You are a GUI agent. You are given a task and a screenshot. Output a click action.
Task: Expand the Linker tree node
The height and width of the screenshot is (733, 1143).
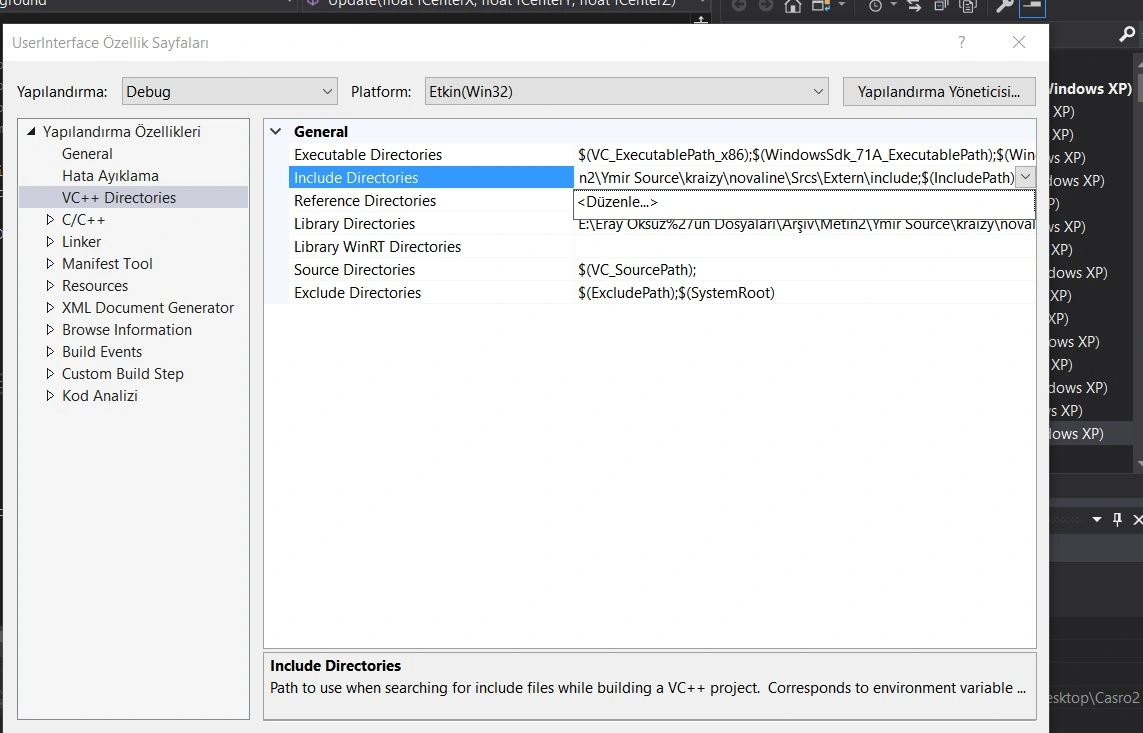[51, 242]
